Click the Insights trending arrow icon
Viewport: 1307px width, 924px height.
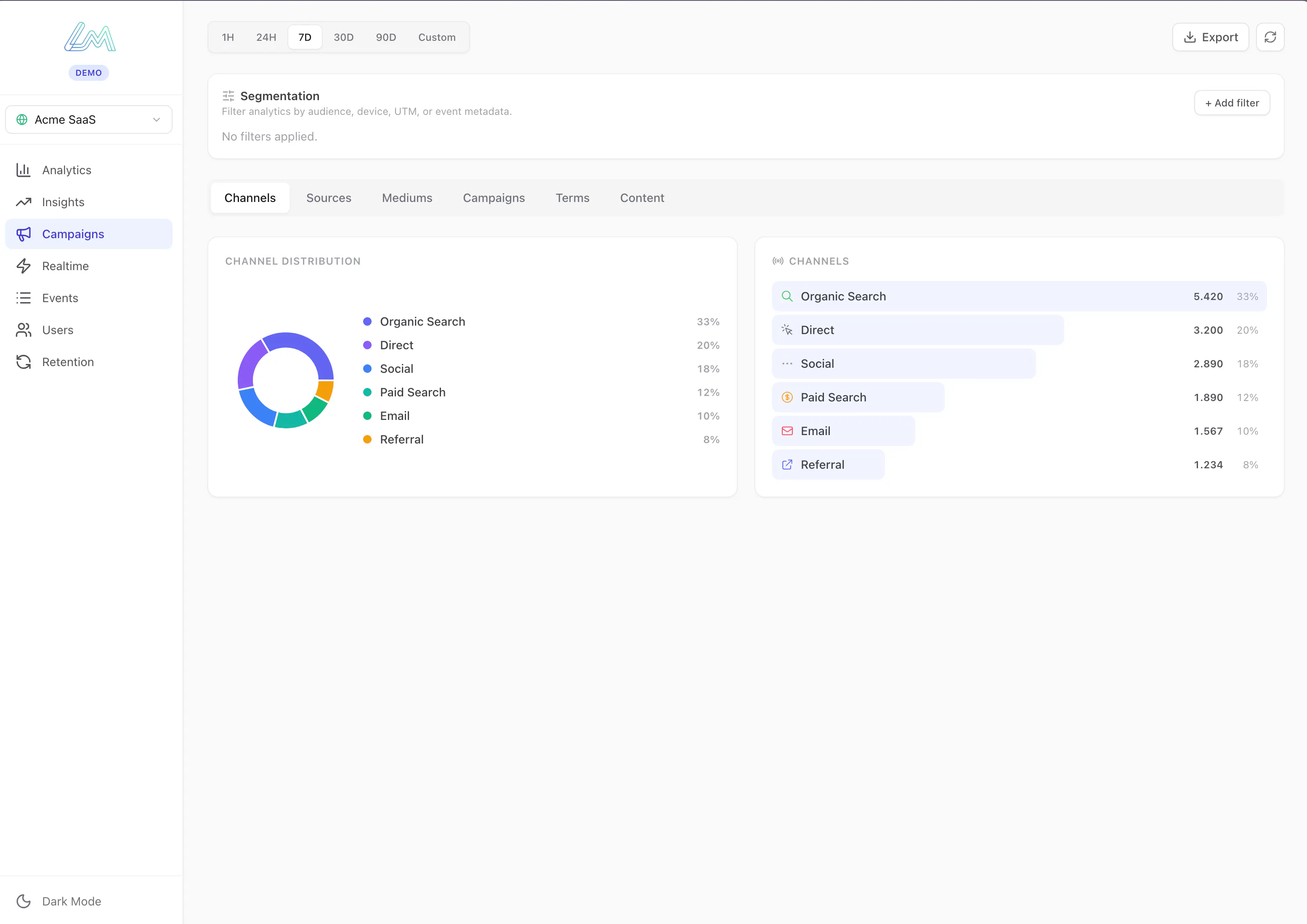pyautogui.click(x=23, y=202)
